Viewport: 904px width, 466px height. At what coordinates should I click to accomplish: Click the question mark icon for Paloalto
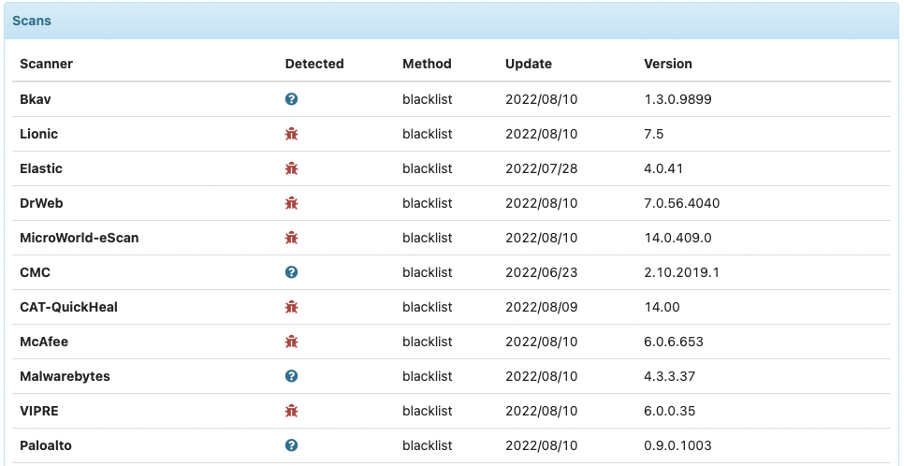coord(291,445)
